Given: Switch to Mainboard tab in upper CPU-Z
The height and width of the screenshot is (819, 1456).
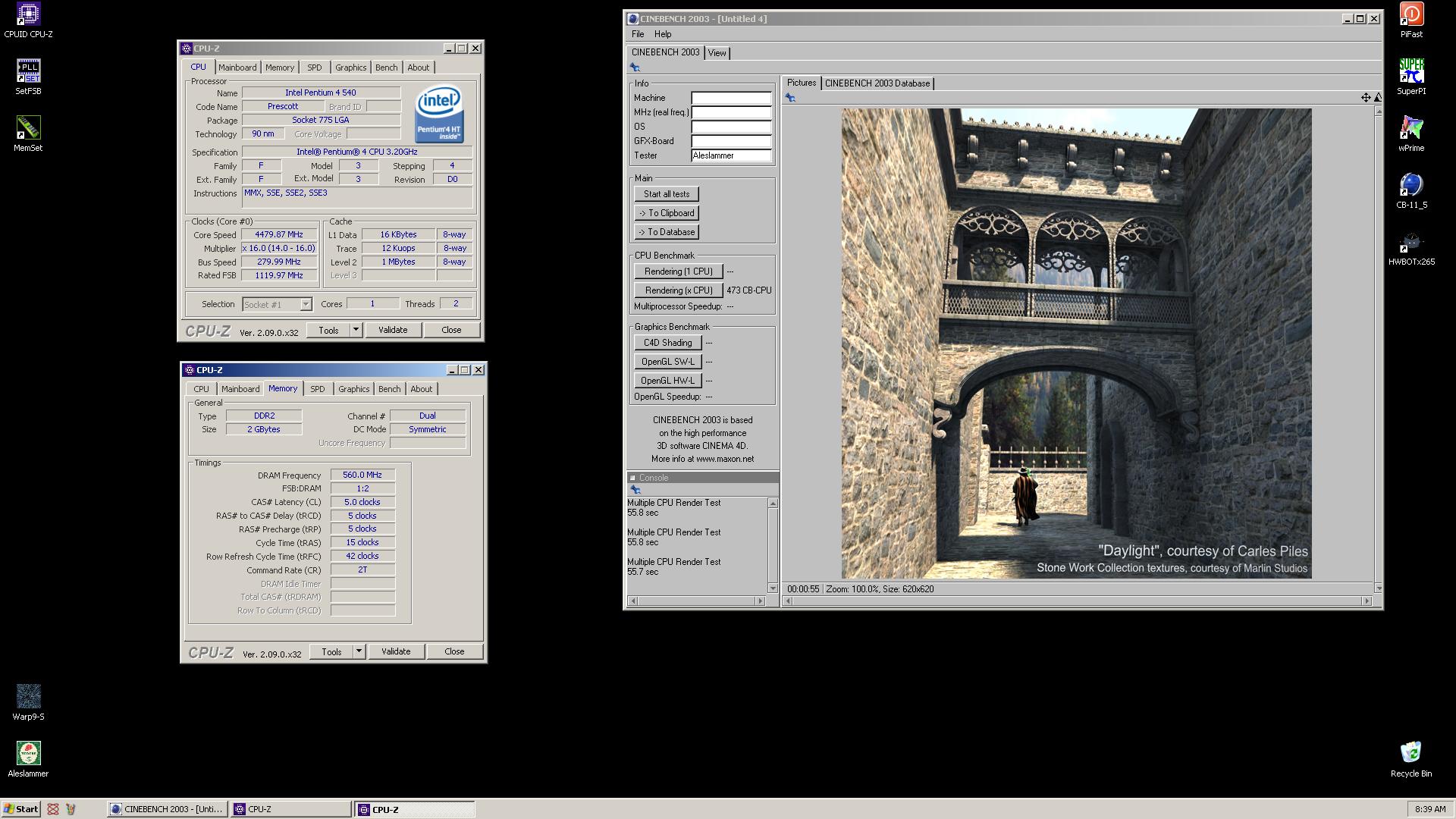Looking at the screenshot, I should coord(237,67).
